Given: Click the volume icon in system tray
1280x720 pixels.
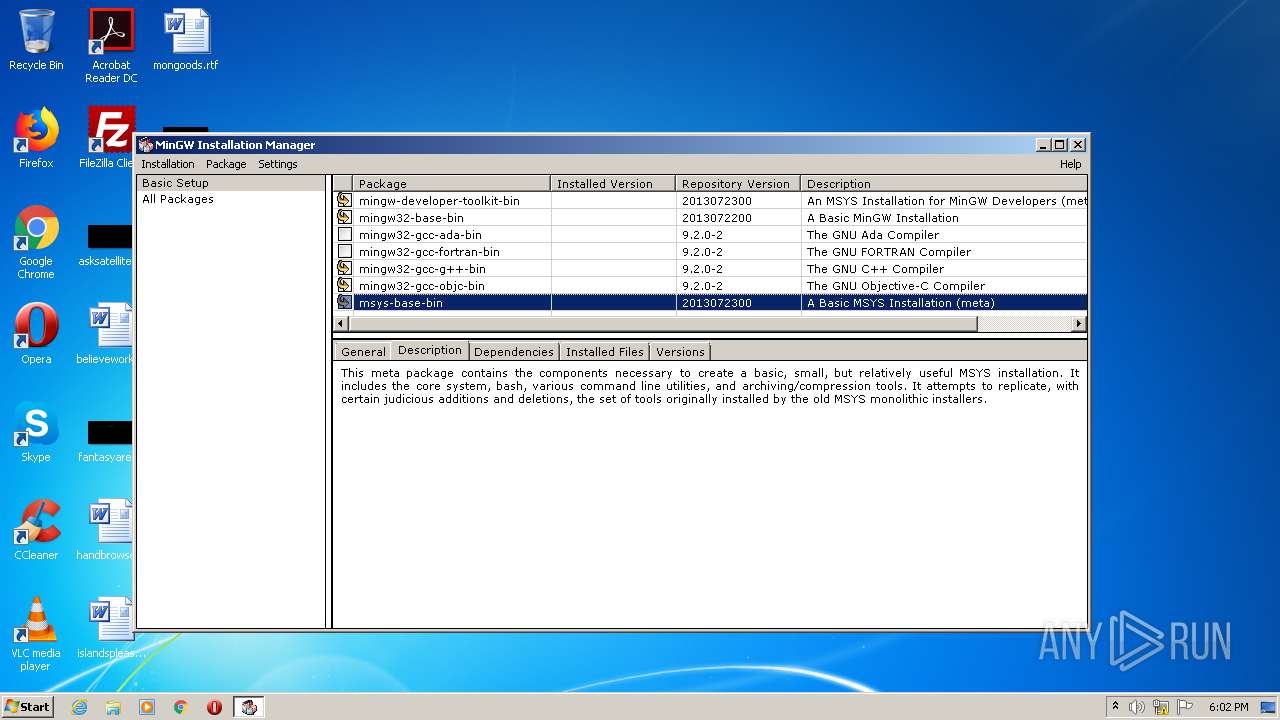Looking at the screenshot, I should (1137, 707).
